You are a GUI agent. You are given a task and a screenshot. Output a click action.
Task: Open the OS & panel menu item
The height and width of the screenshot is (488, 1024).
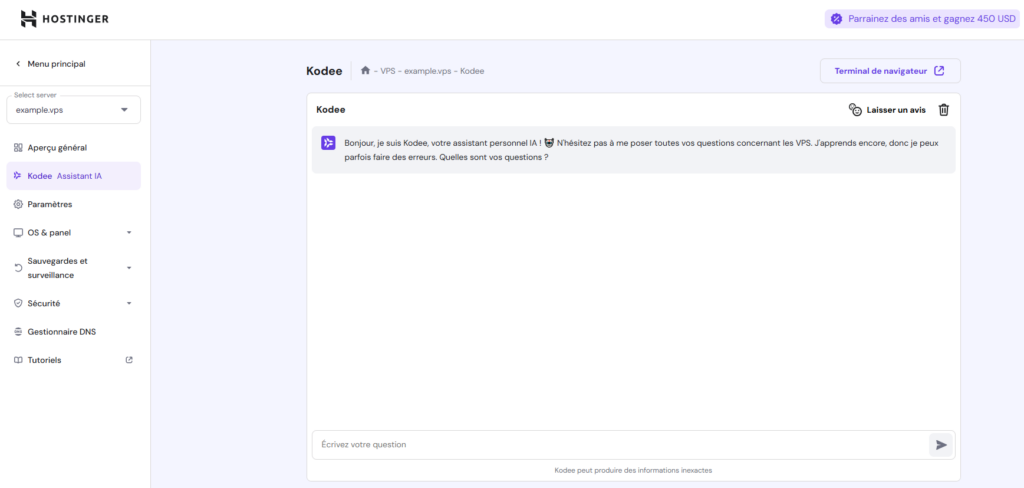(73, 233)
